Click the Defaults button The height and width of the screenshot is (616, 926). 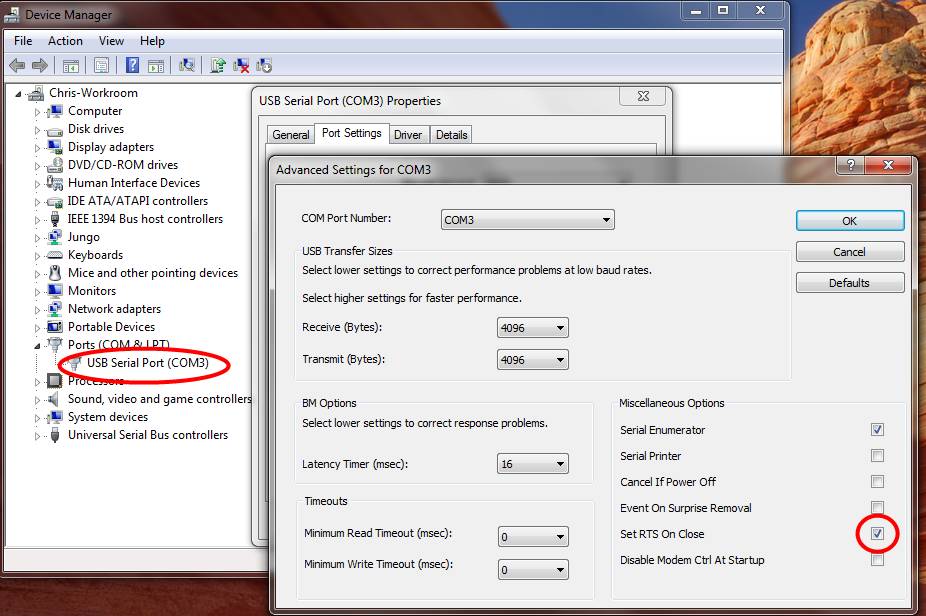pos(849,283)
